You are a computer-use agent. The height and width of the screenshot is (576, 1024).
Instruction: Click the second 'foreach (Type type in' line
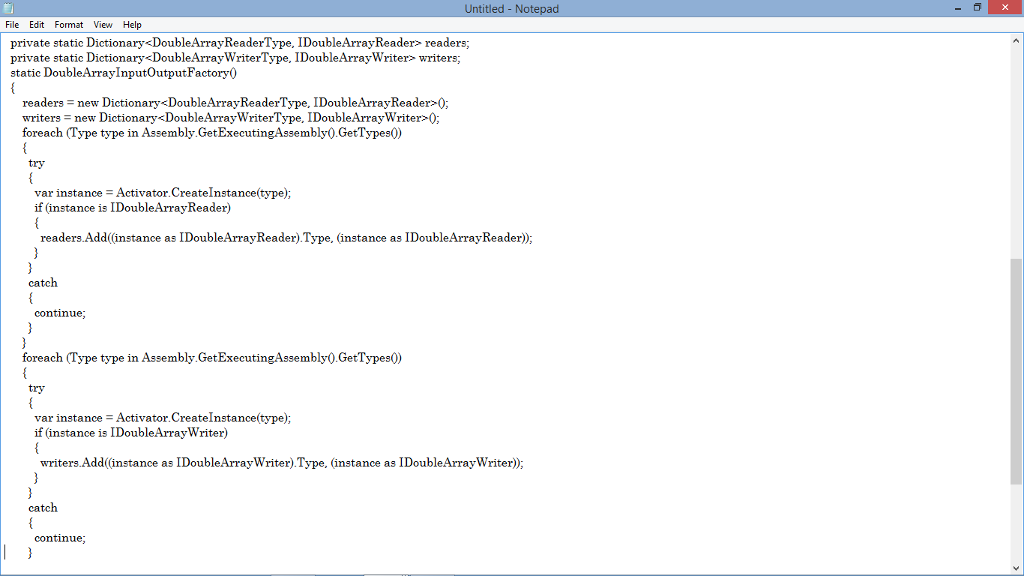[x=212, y=358]
